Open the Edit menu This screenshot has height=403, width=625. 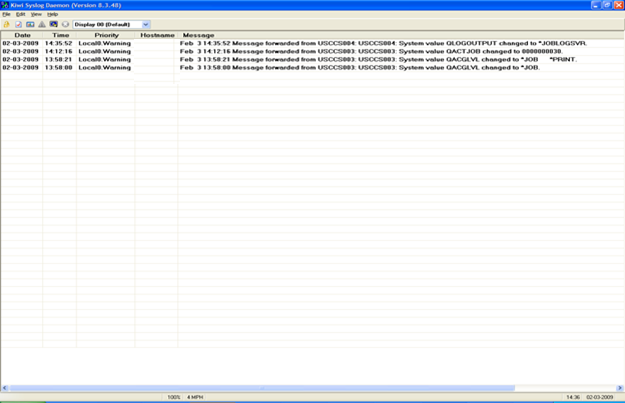point(20,14)
